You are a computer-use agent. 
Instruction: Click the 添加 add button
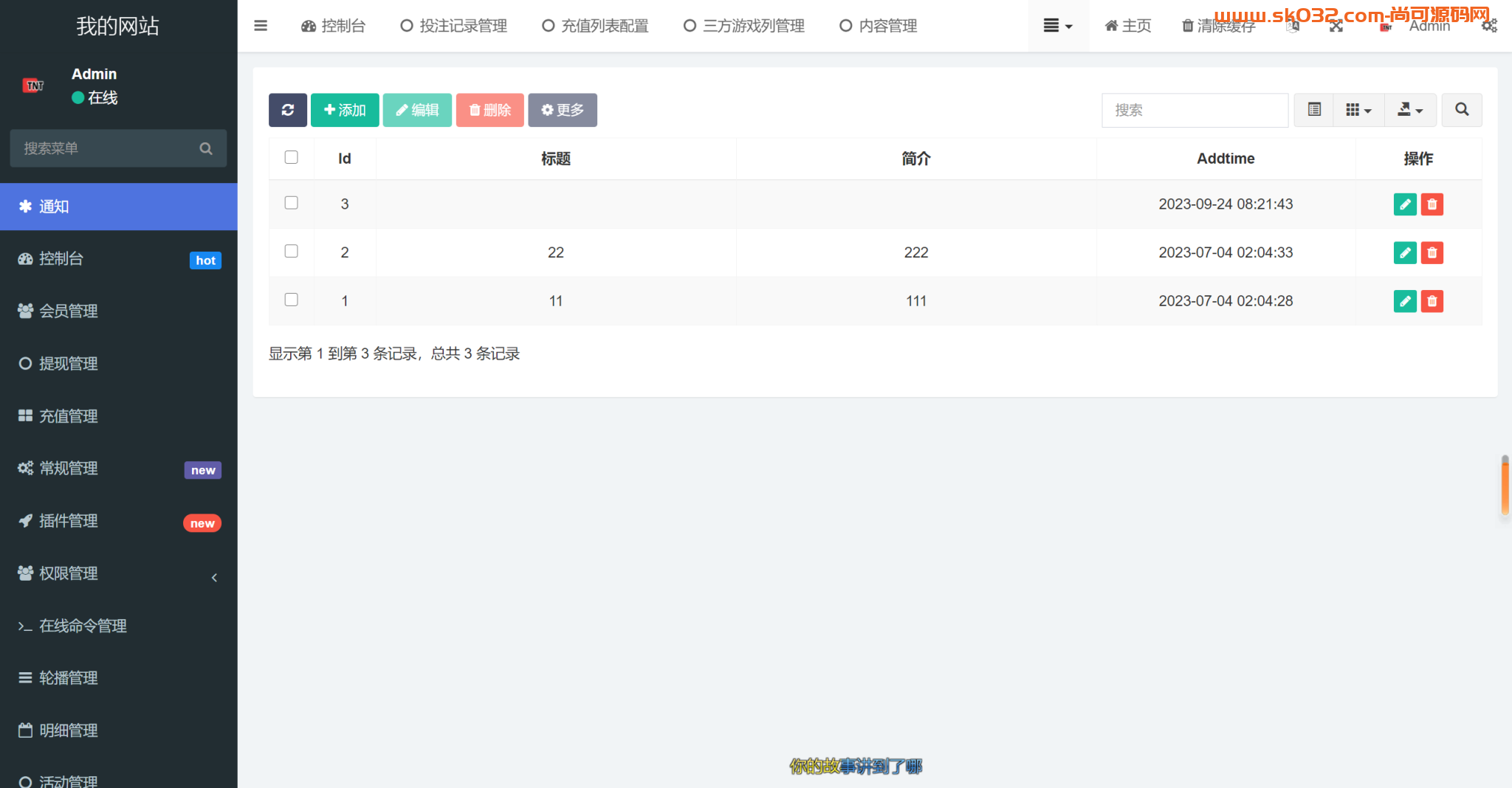coord(345,110)
